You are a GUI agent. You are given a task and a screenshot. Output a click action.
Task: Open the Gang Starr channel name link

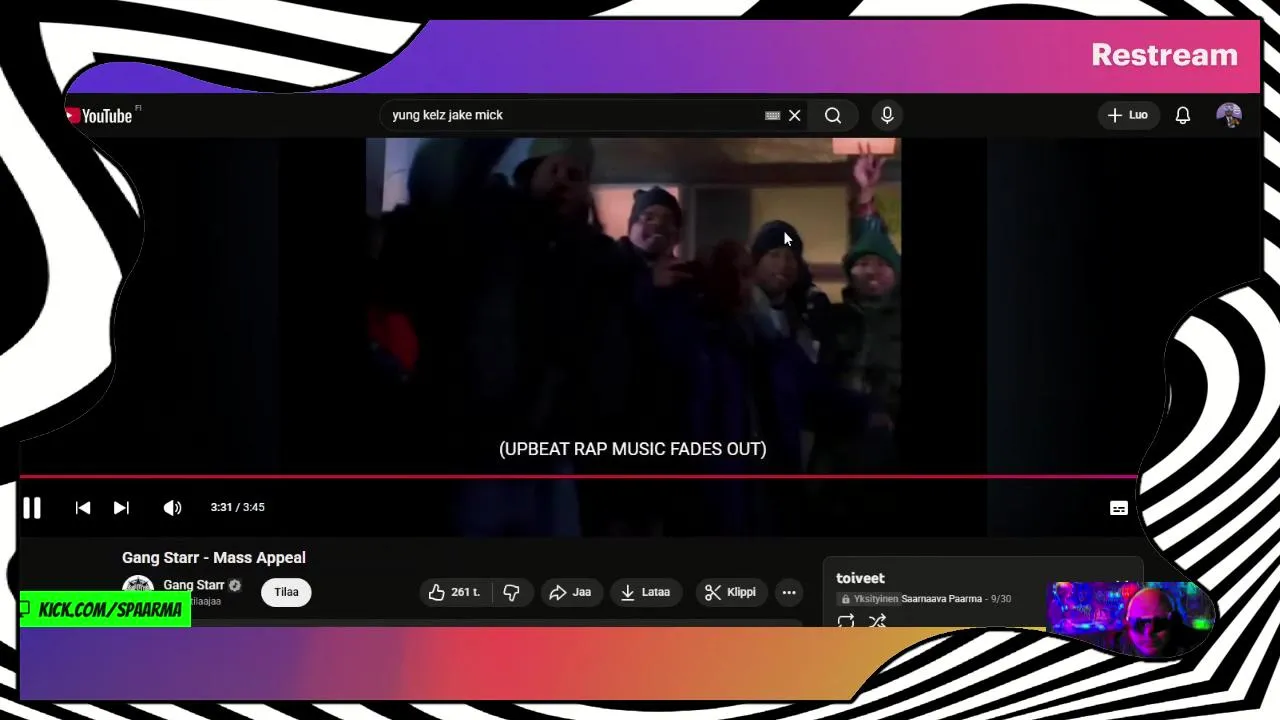point(194,585)
